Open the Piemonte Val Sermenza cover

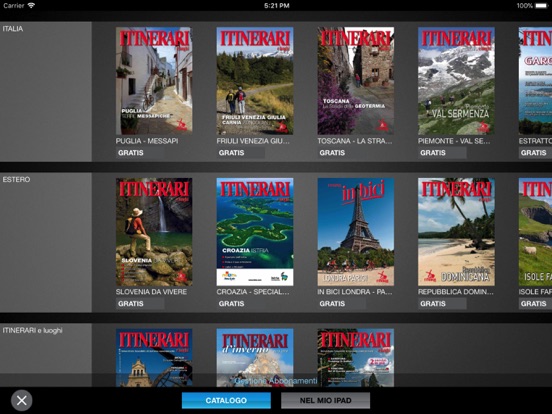(456, 81)
